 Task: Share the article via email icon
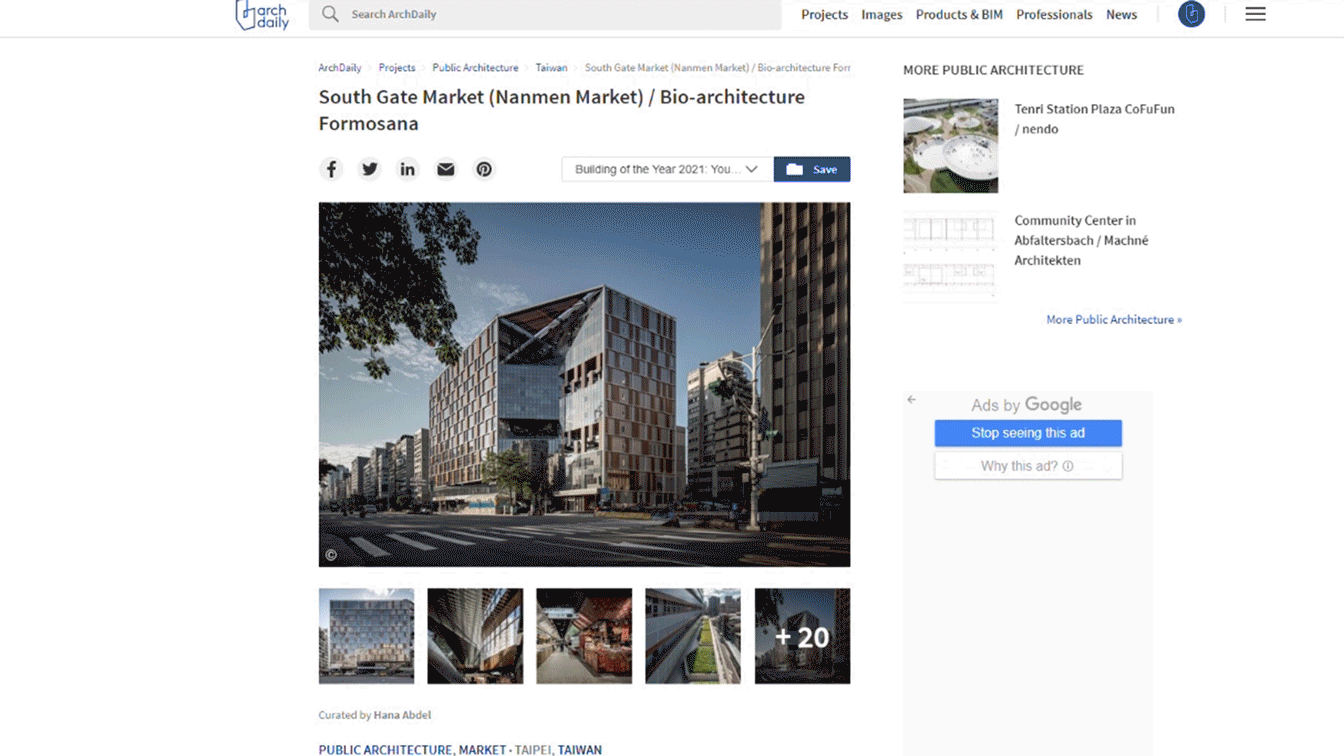pos(446,169)
